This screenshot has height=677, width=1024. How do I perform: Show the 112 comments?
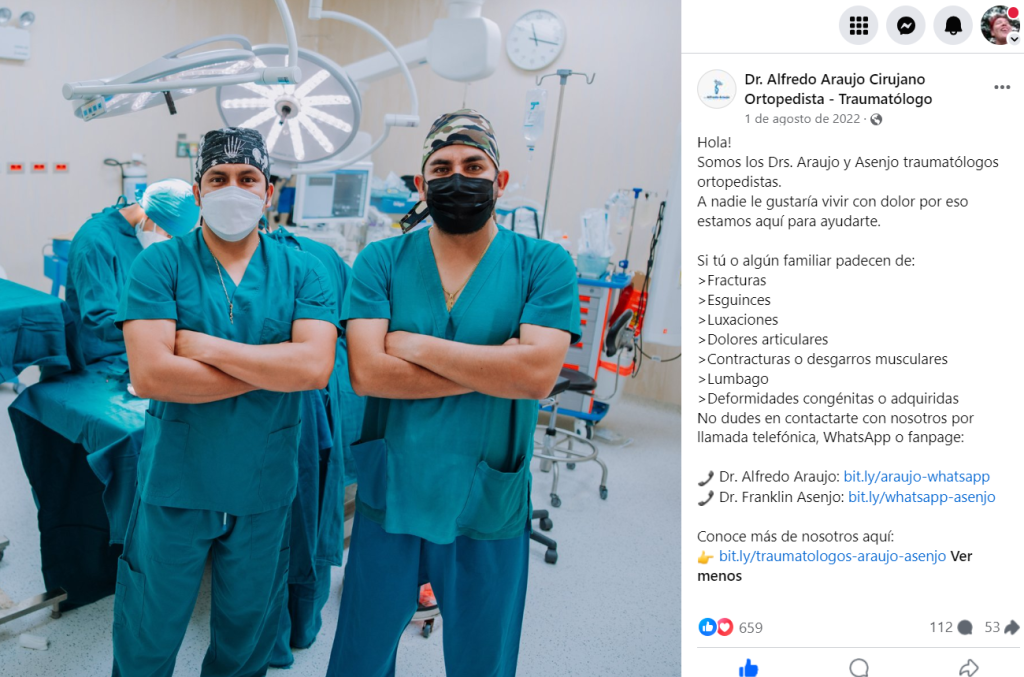pos(951,627)
